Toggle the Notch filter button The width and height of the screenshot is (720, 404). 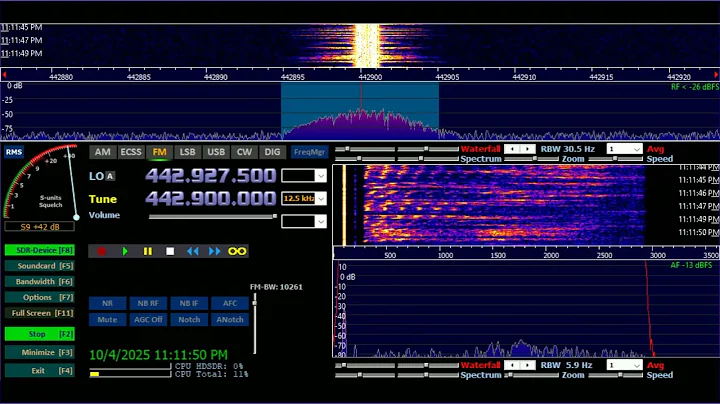(189, 320)
